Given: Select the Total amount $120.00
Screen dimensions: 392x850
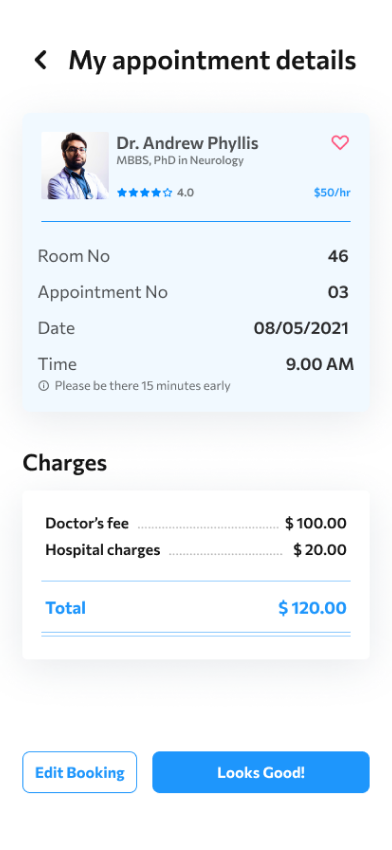Looking at the screenshot, I should 312,608.
